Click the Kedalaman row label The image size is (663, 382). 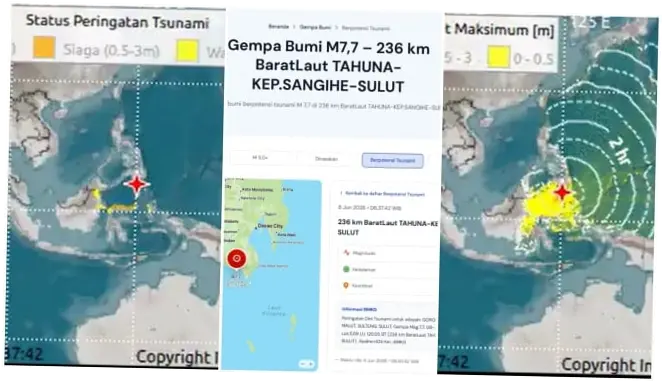point(364,269)
